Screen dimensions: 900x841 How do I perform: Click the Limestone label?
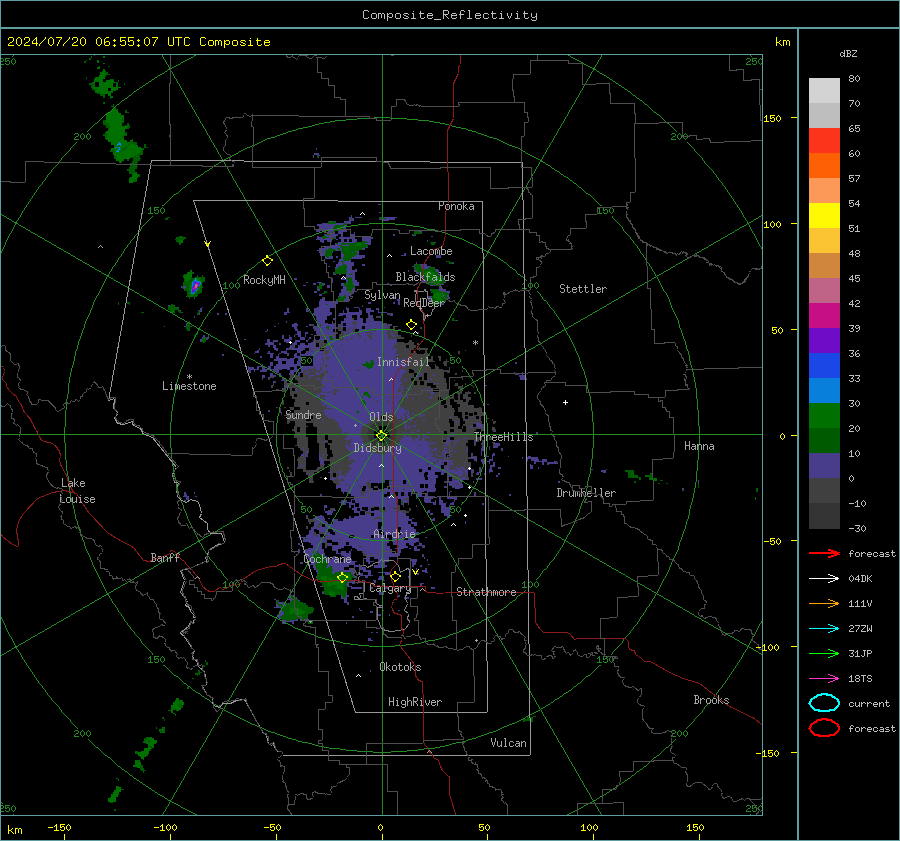point(189,386)
